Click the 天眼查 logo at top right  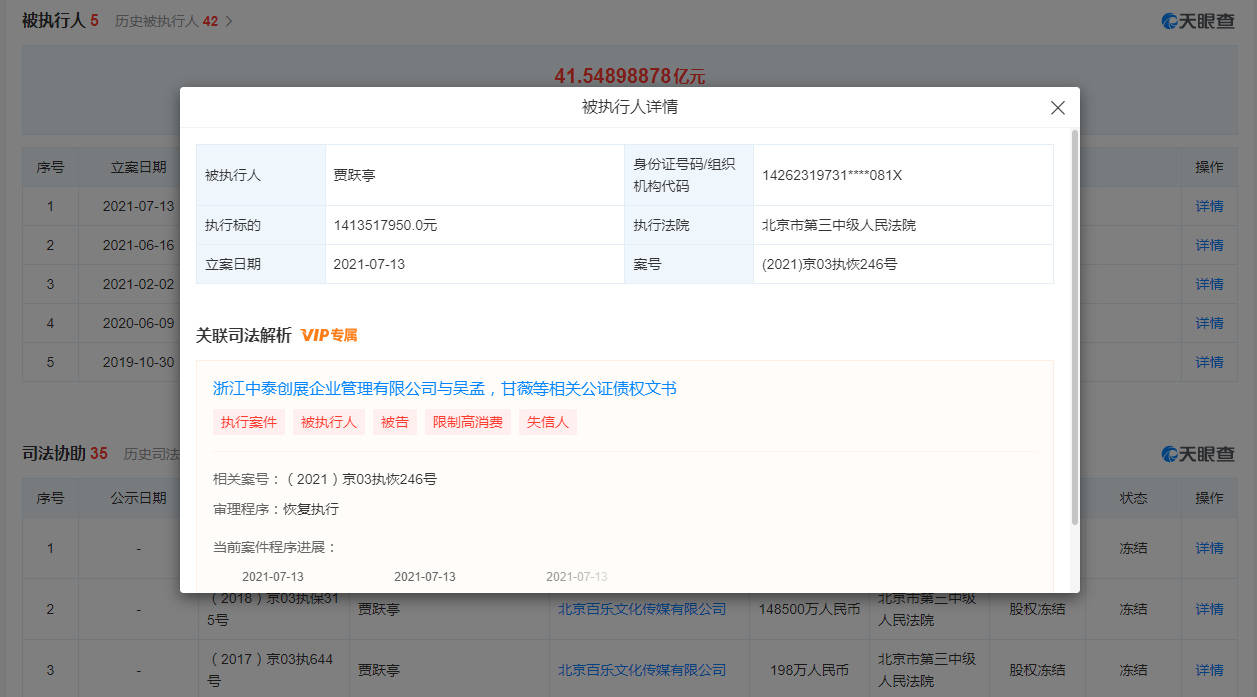click(x=1197, y=21)
